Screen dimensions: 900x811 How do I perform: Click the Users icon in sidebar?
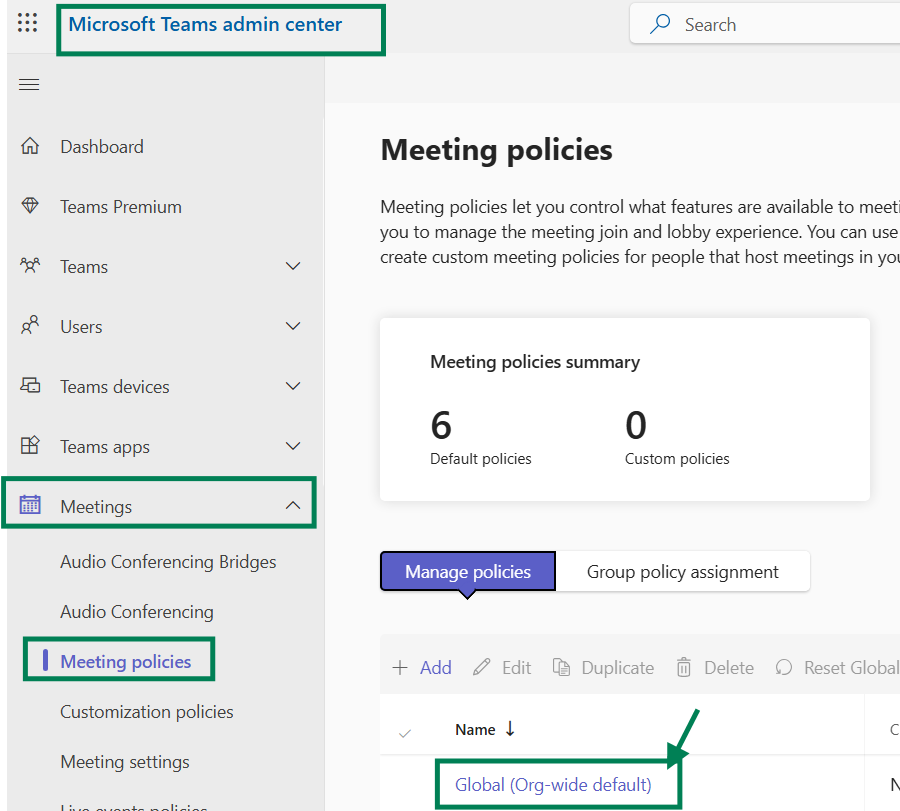[x=30, y=325]
